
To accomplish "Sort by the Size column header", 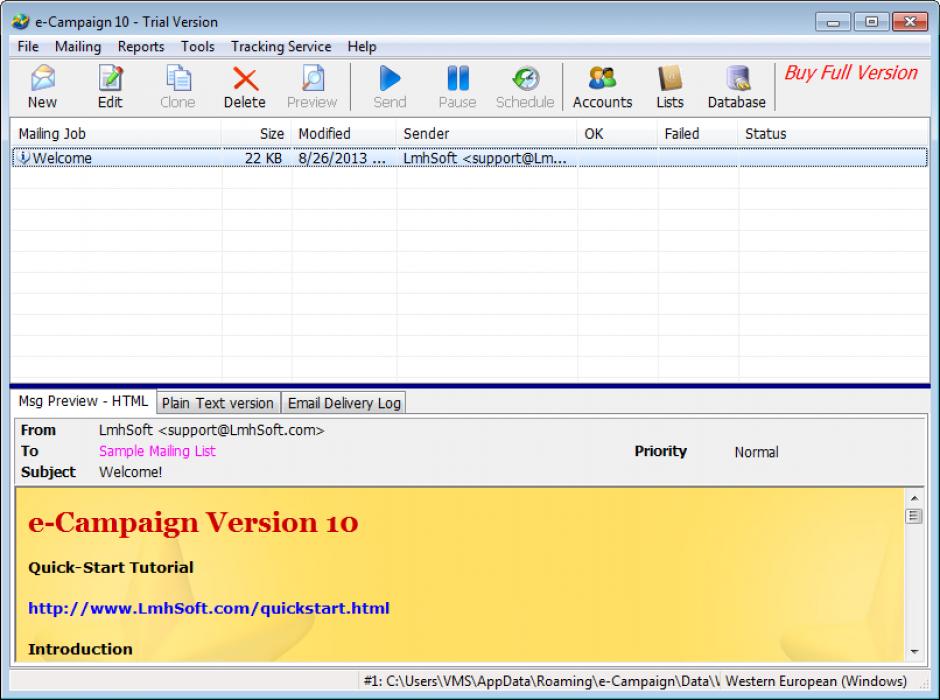I will pyautogui.click(x=256, y=134).
